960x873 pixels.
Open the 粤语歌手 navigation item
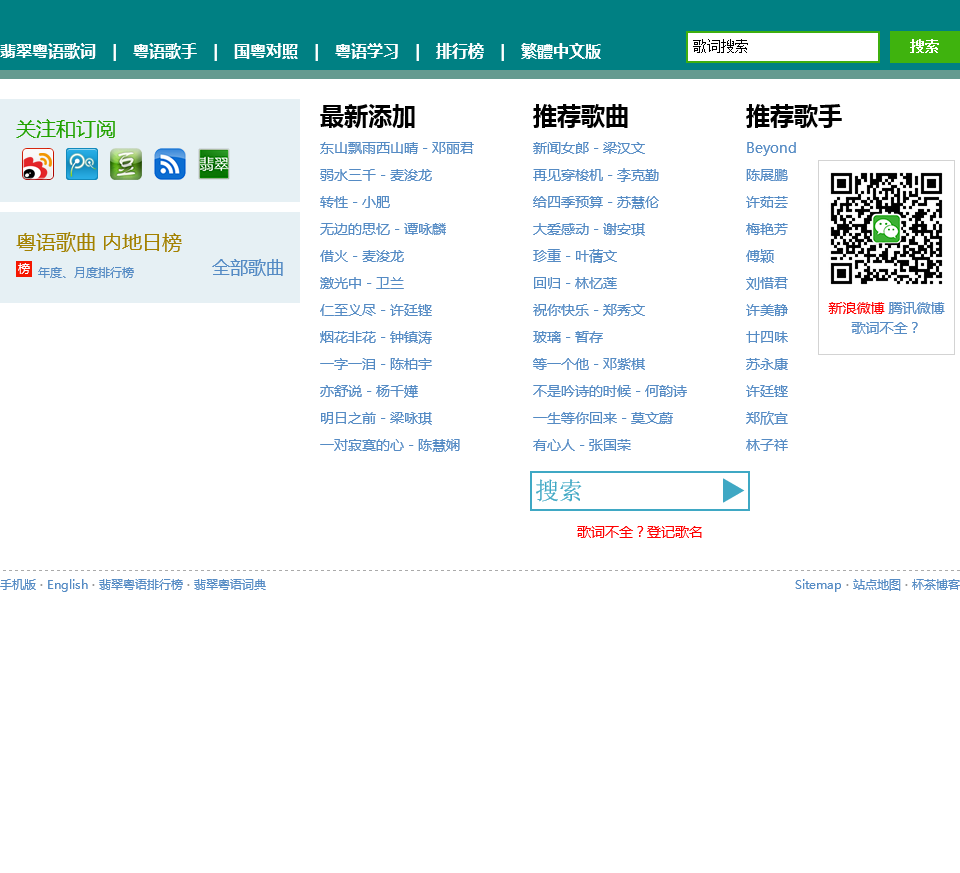[165, 51]
